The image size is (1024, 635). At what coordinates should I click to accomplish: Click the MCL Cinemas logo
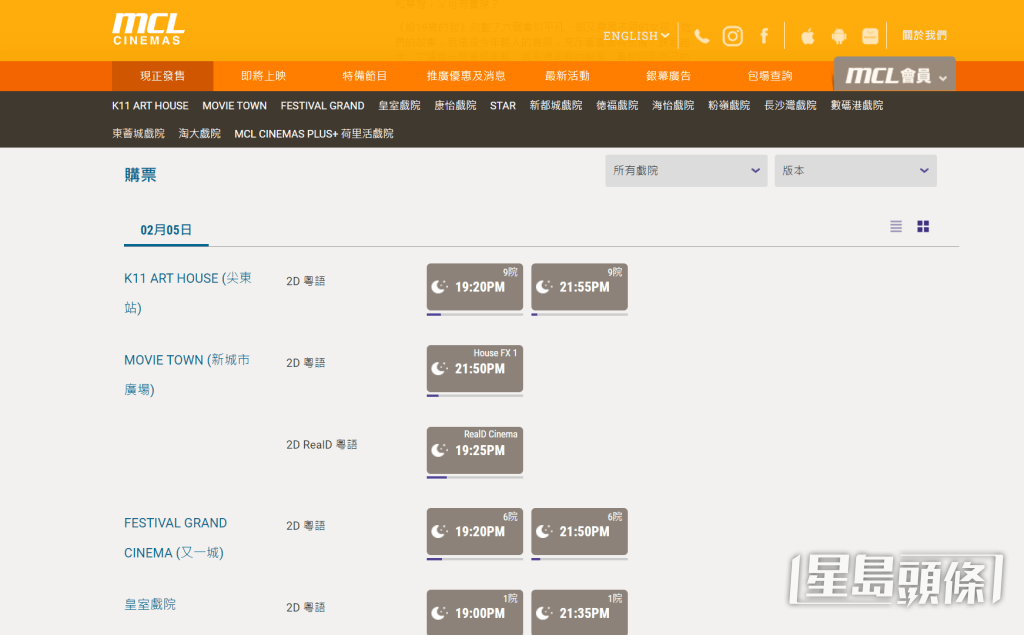point(148,29)
